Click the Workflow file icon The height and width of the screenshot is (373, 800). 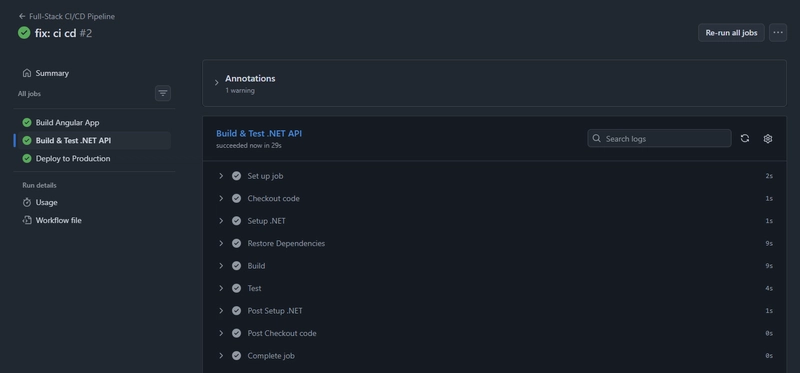click(27, 220)
